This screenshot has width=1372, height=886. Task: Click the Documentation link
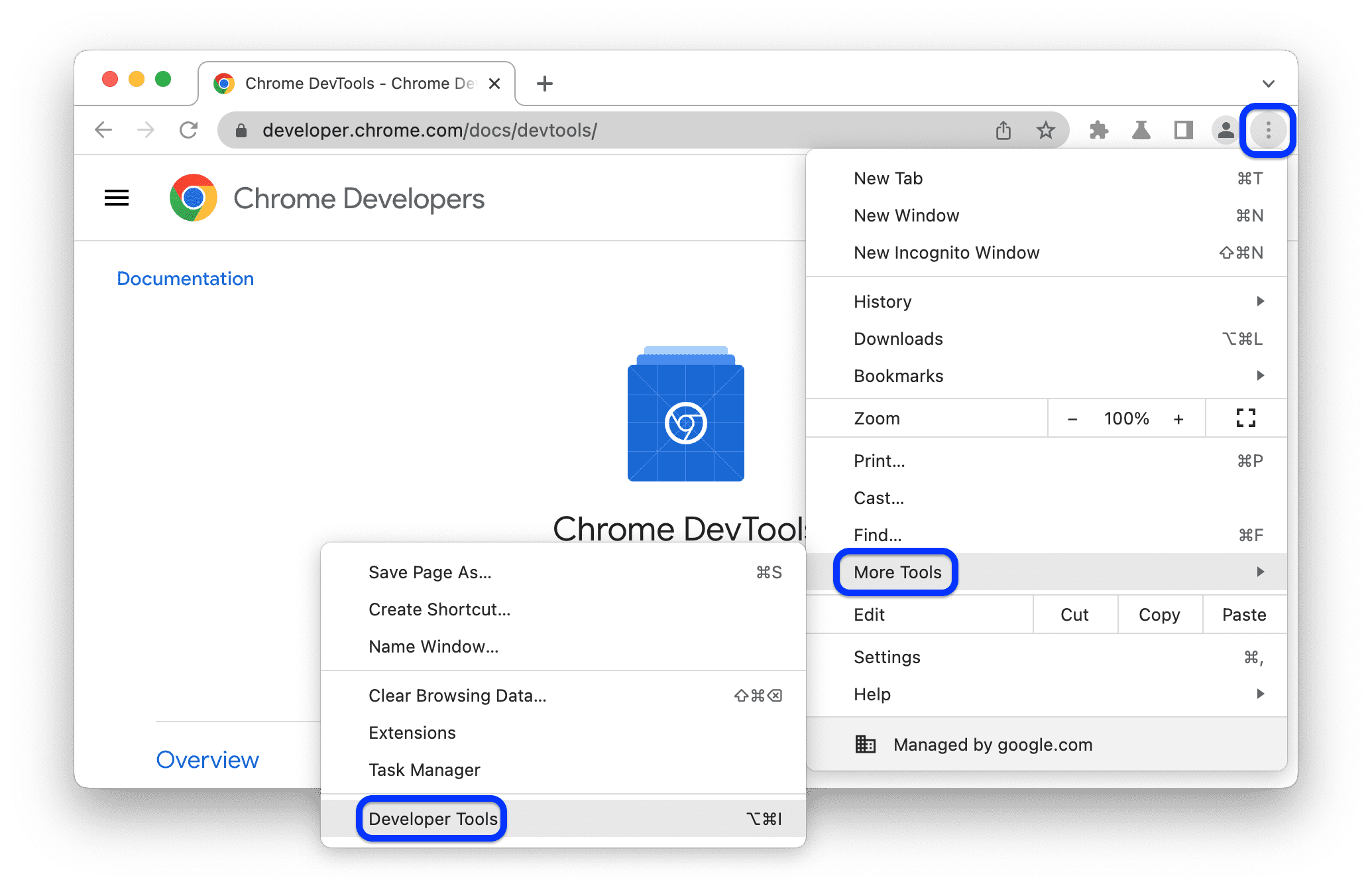click(x=186, y=277)
